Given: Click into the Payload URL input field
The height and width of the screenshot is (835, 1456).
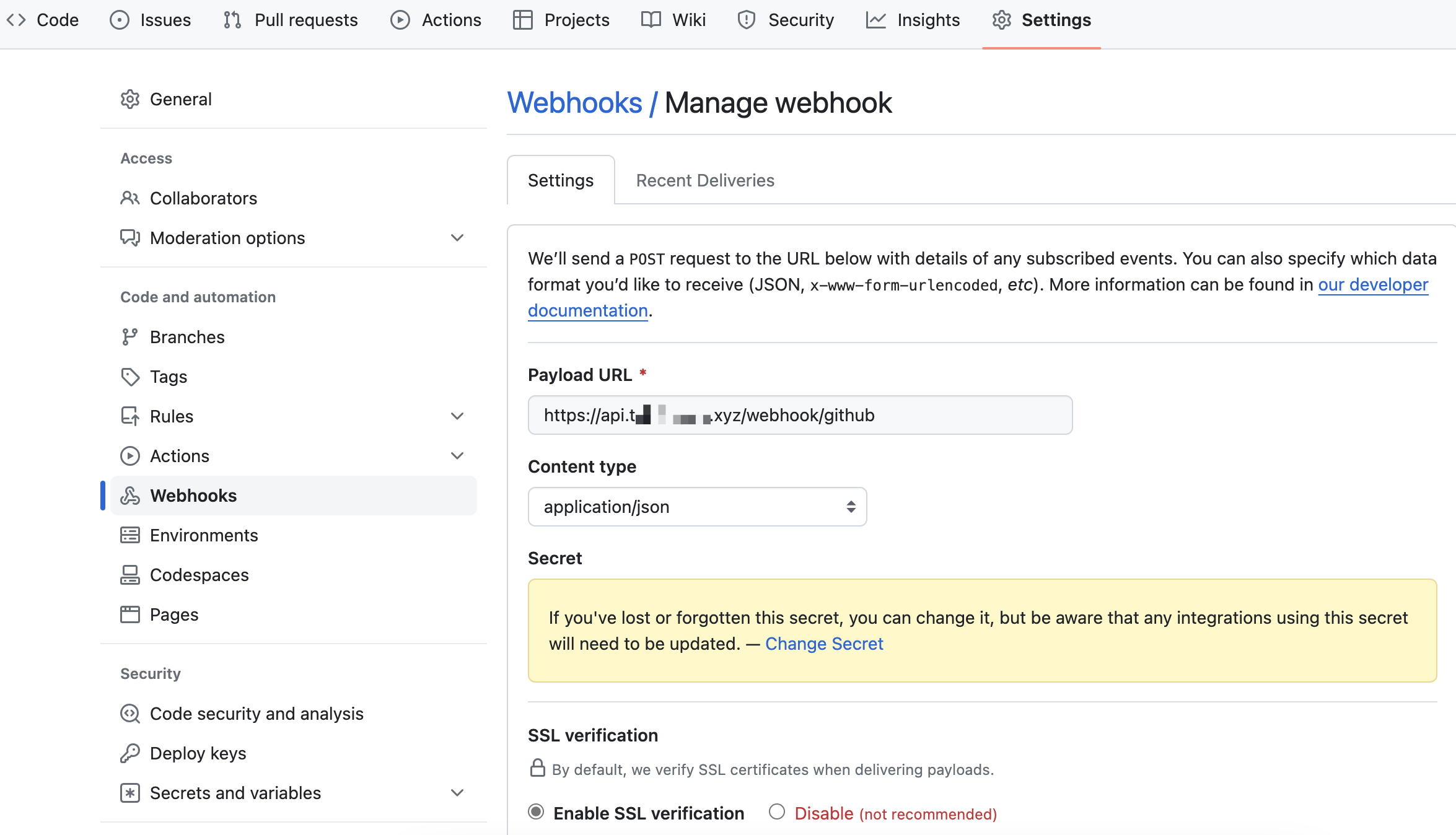Looking at the screenshot, I should click(800, 415).
